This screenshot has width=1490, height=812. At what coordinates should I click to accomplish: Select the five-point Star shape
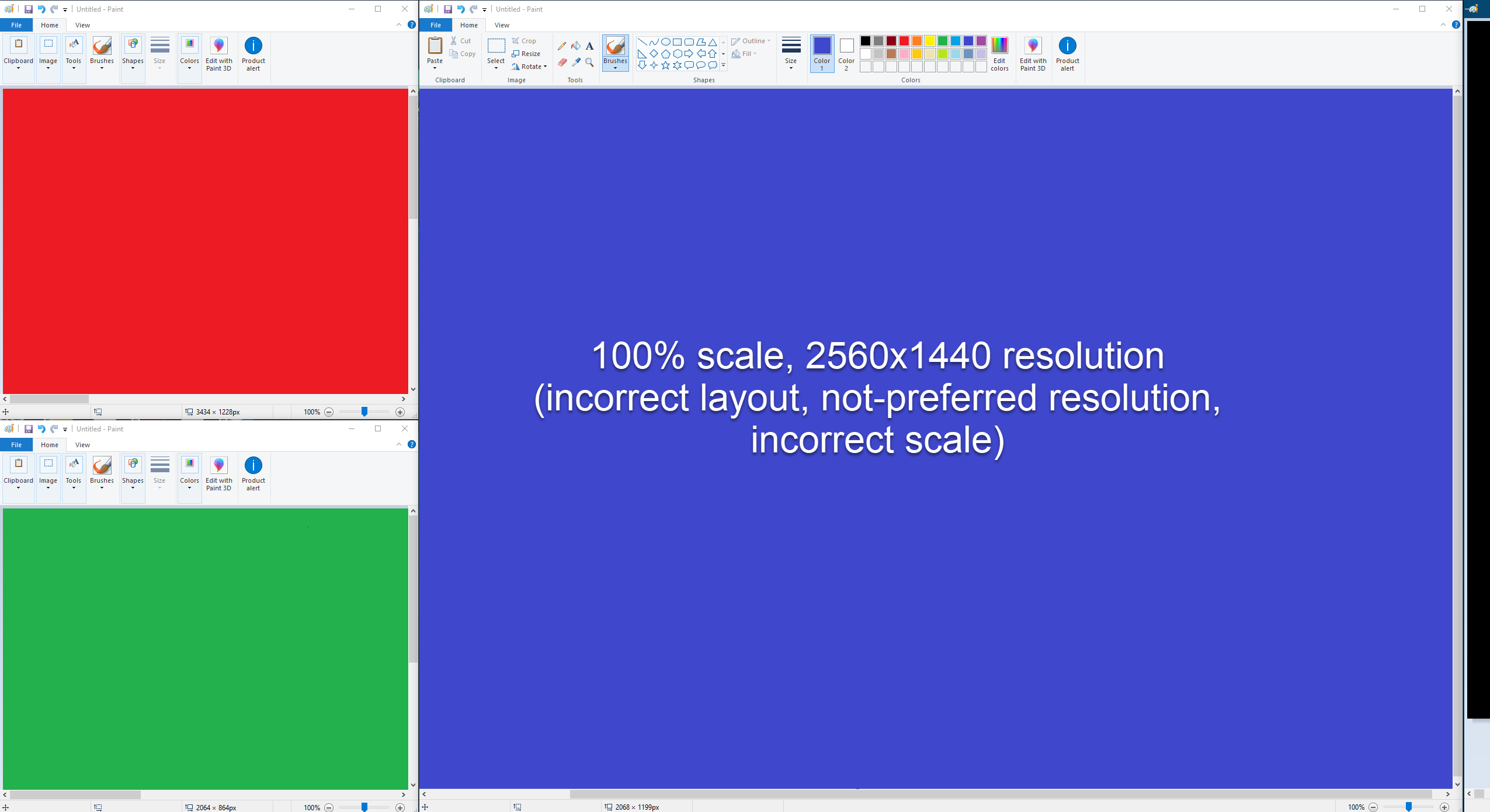click(x=666, y=65)
